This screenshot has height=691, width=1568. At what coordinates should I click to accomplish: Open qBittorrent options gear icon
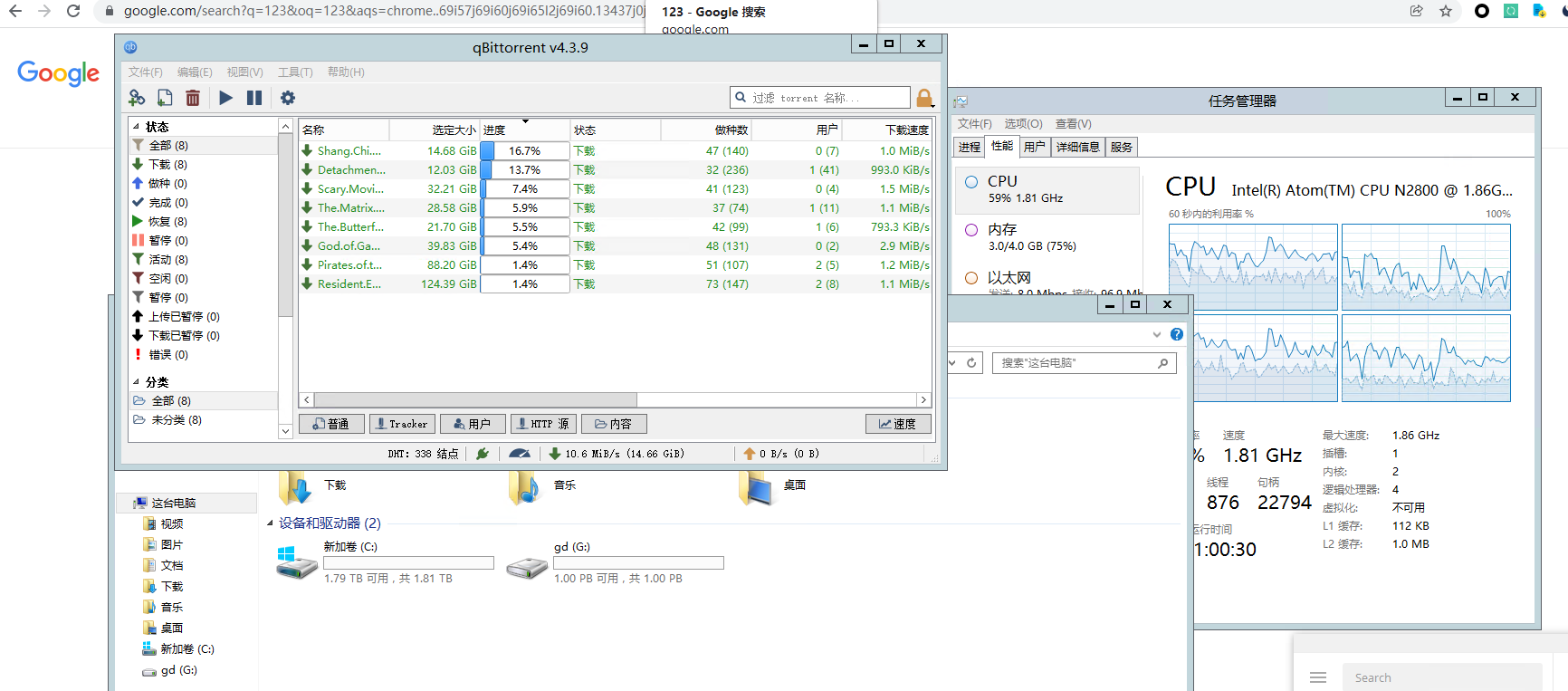tap(288, 98)
